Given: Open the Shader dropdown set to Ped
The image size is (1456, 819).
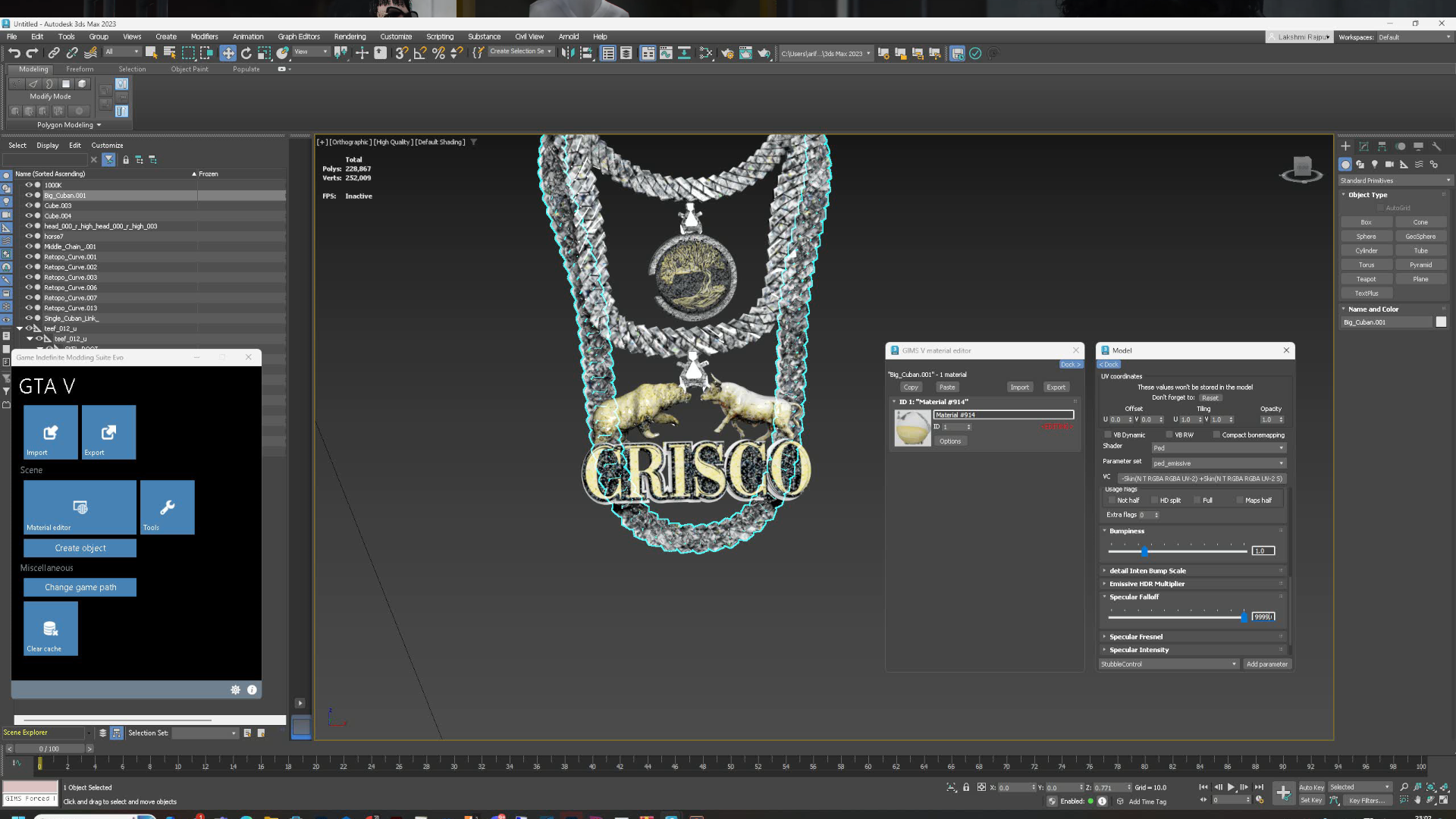Looking at the screenshot, I should (x=1218, y=448).
